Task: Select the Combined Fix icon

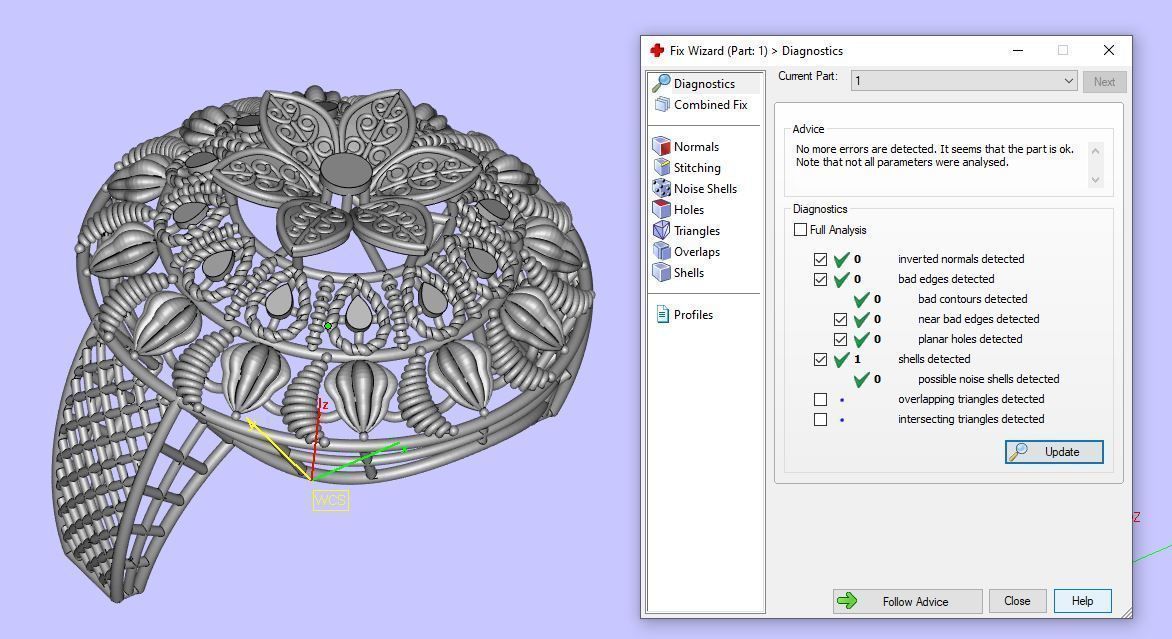Action: pos(661,105)
